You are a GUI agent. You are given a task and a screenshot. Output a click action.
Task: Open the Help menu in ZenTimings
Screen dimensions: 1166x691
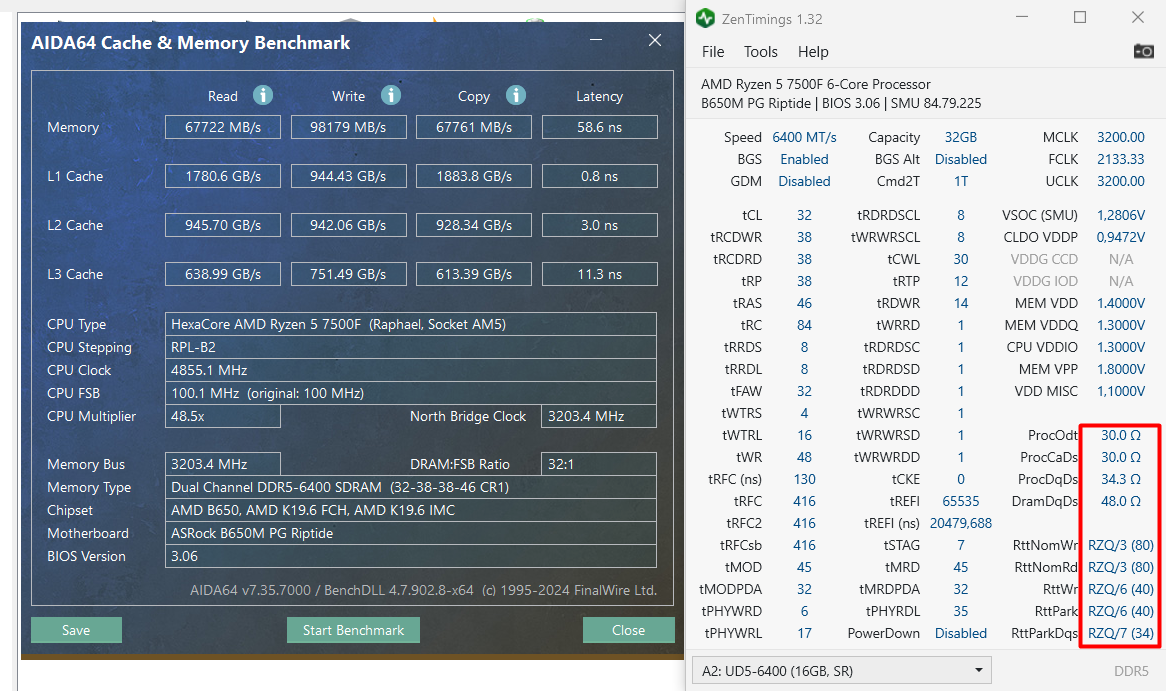813,51
